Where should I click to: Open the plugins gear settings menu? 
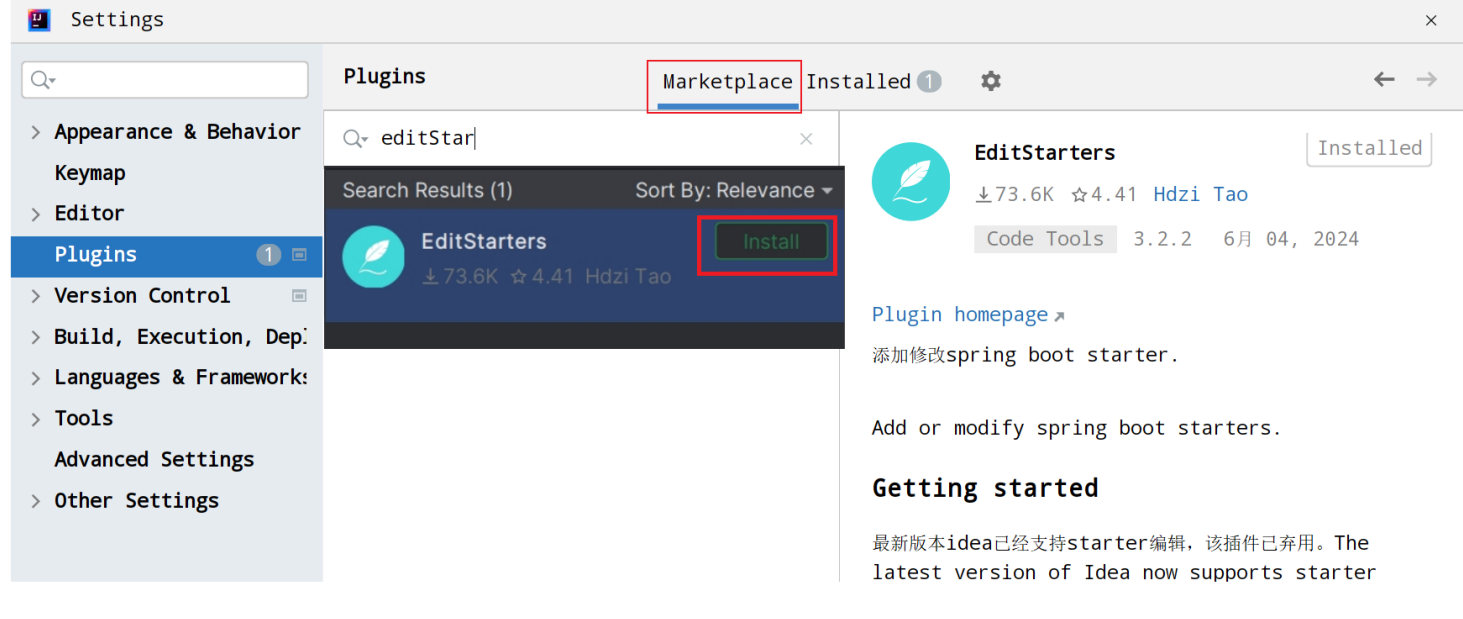click(990, 81)
